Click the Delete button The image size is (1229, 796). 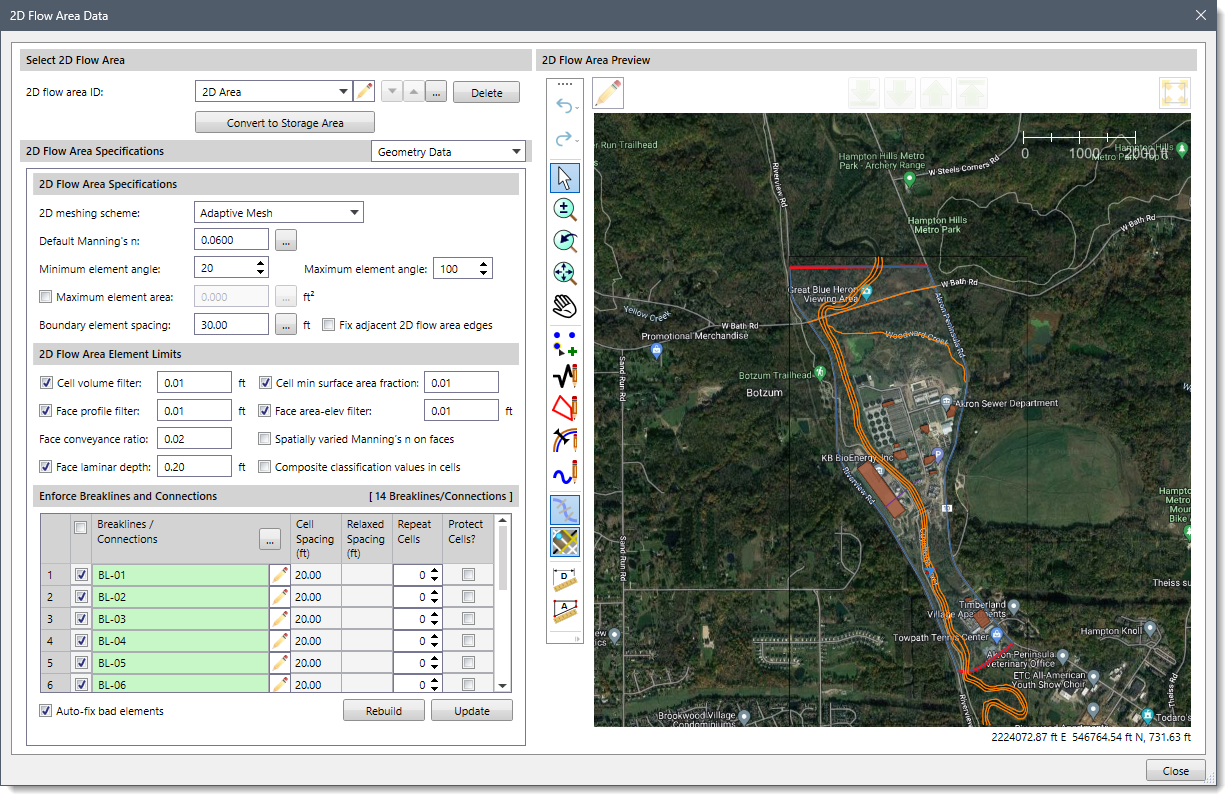click(487, 93)
